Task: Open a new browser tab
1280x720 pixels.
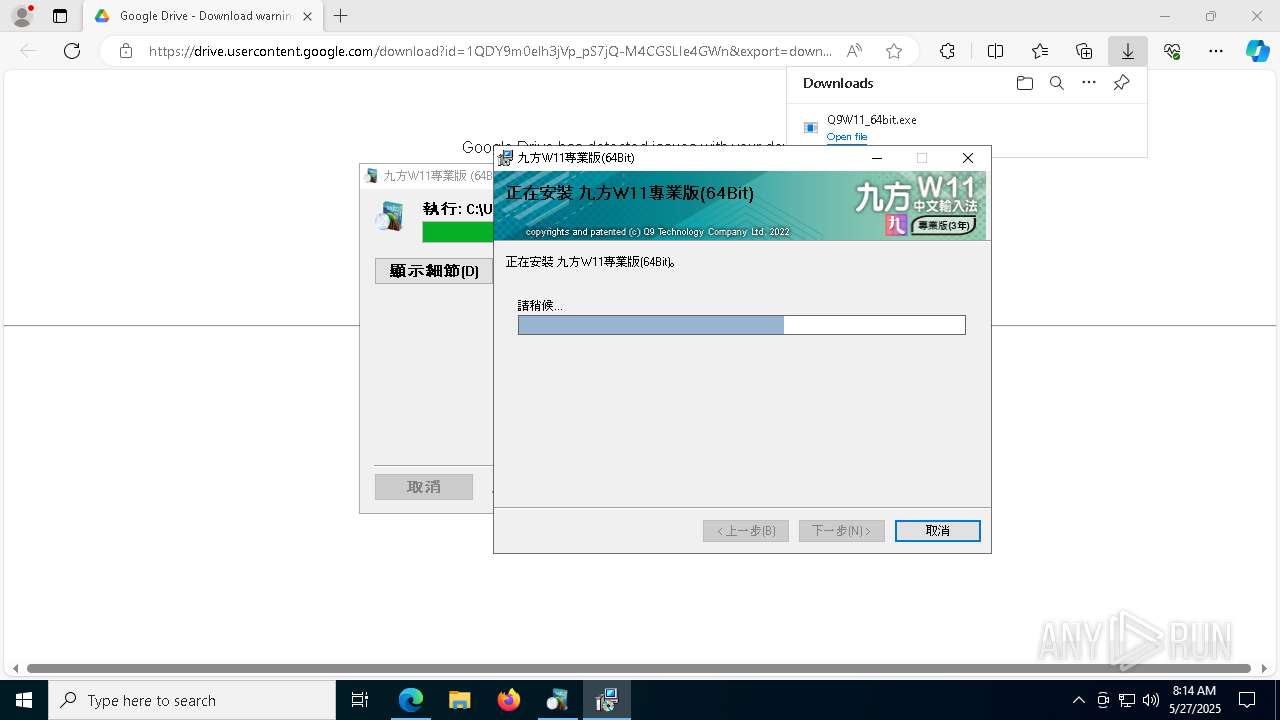Action: pos(341,16)
